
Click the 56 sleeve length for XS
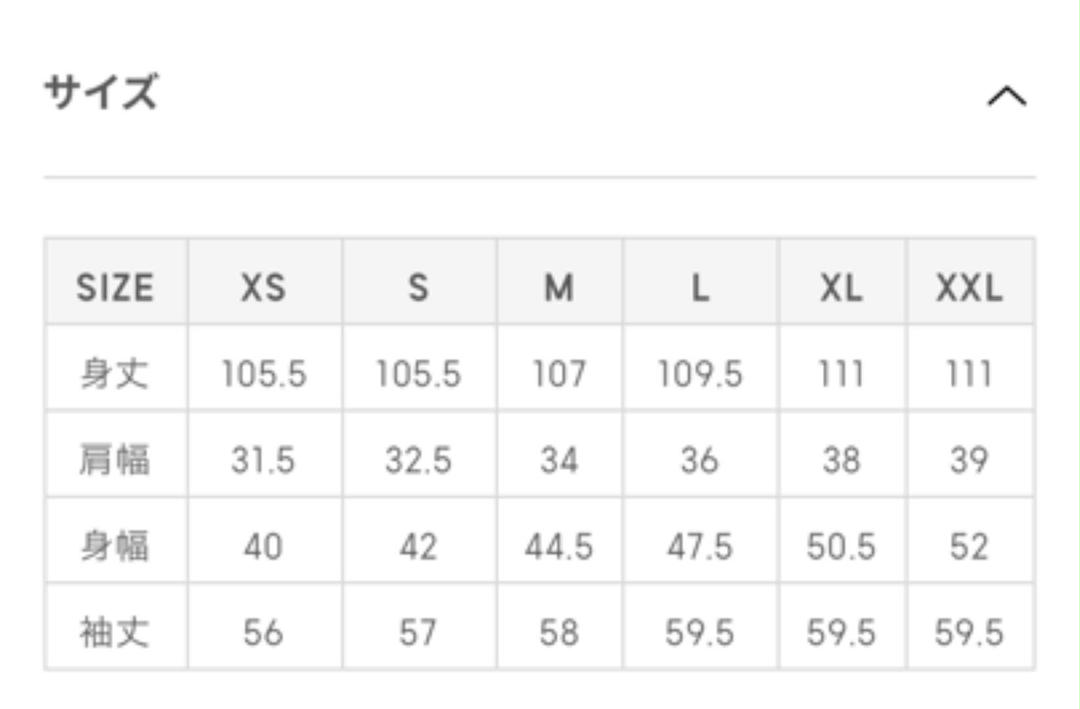[x=263, y=633]
